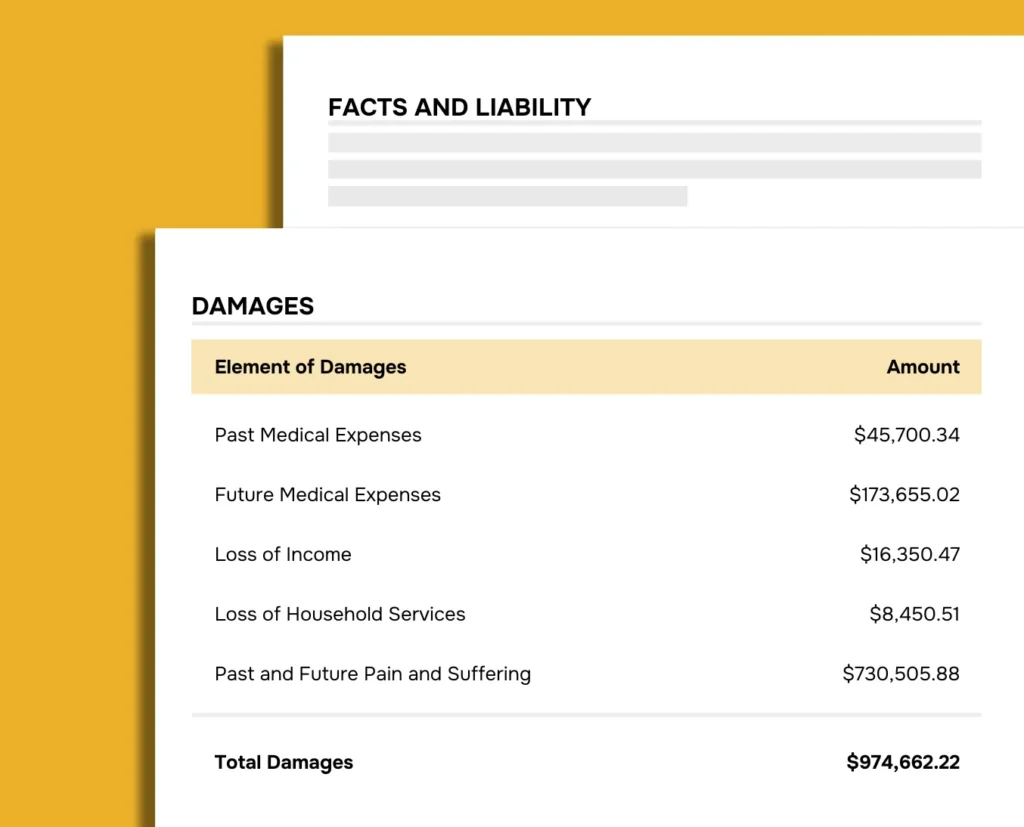Click the FACTS AND LIABILITY heading

pos(459,107)
